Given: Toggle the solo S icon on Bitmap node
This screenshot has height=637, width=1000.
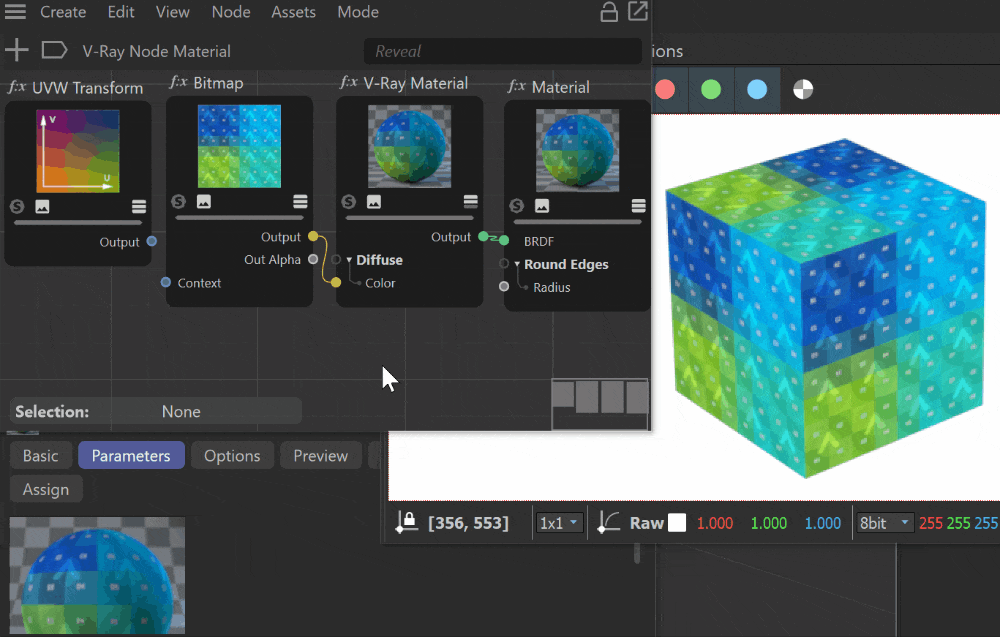Looking at the screenshot, I should coord(179,201).
